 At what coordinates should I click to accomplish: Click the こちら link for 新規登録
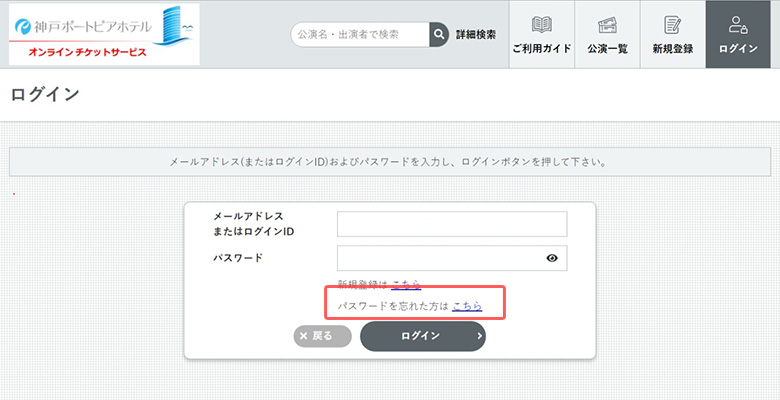[406, 284]
